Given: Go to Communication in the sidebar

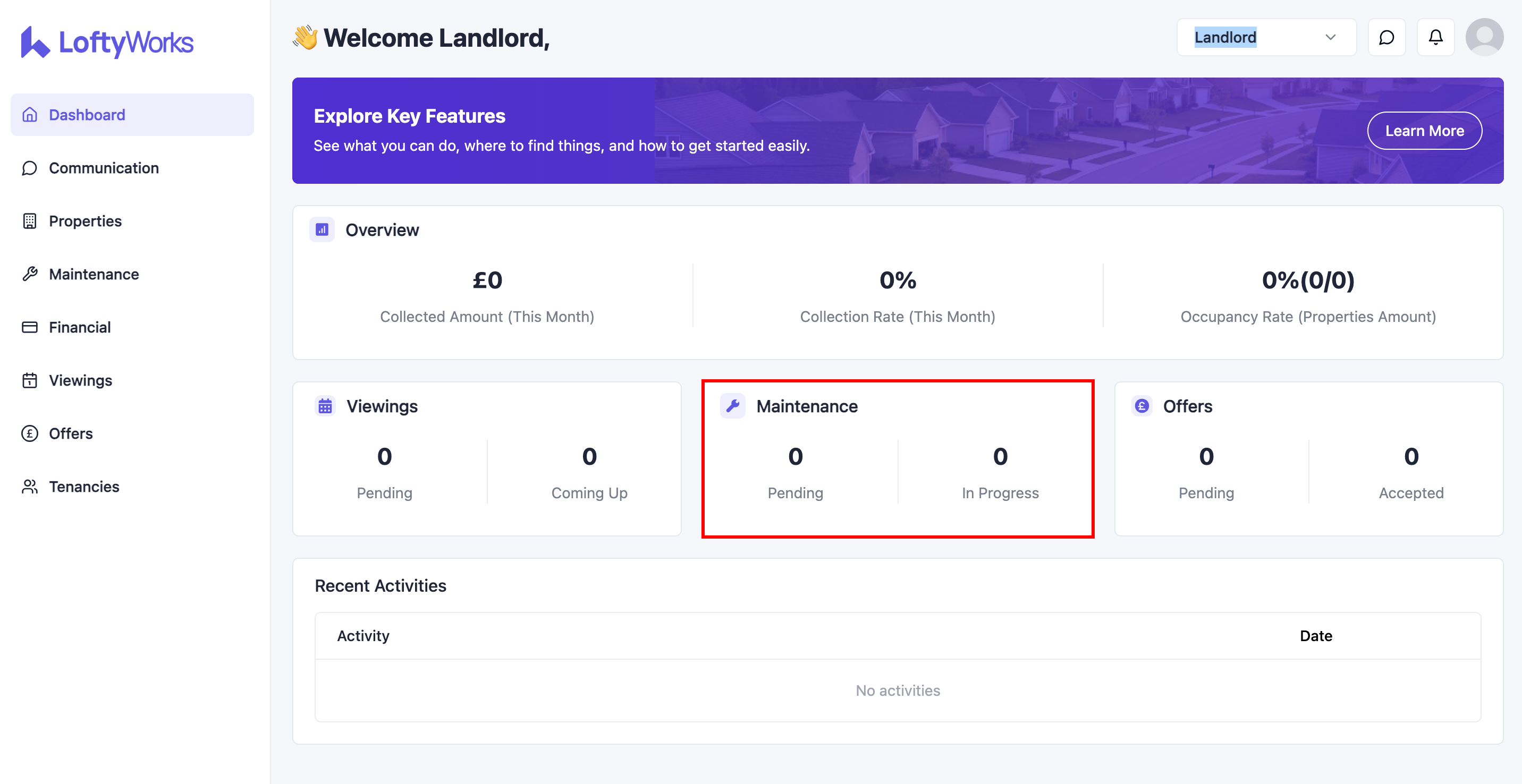Looking at the screenshot, I should point(104,168).
